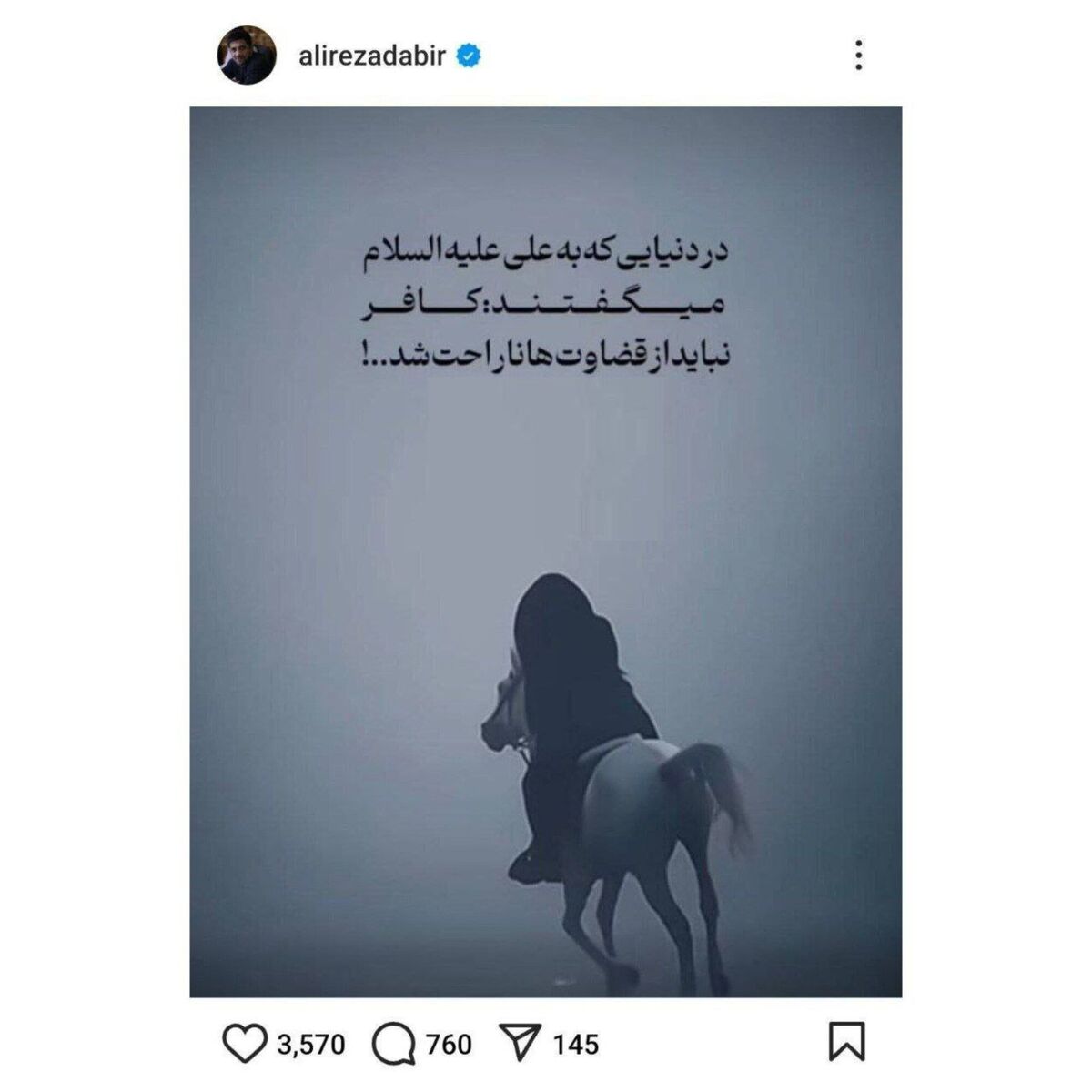Open comments via the speech bubble icon

pyautogui.click(x=394, y=1044)
